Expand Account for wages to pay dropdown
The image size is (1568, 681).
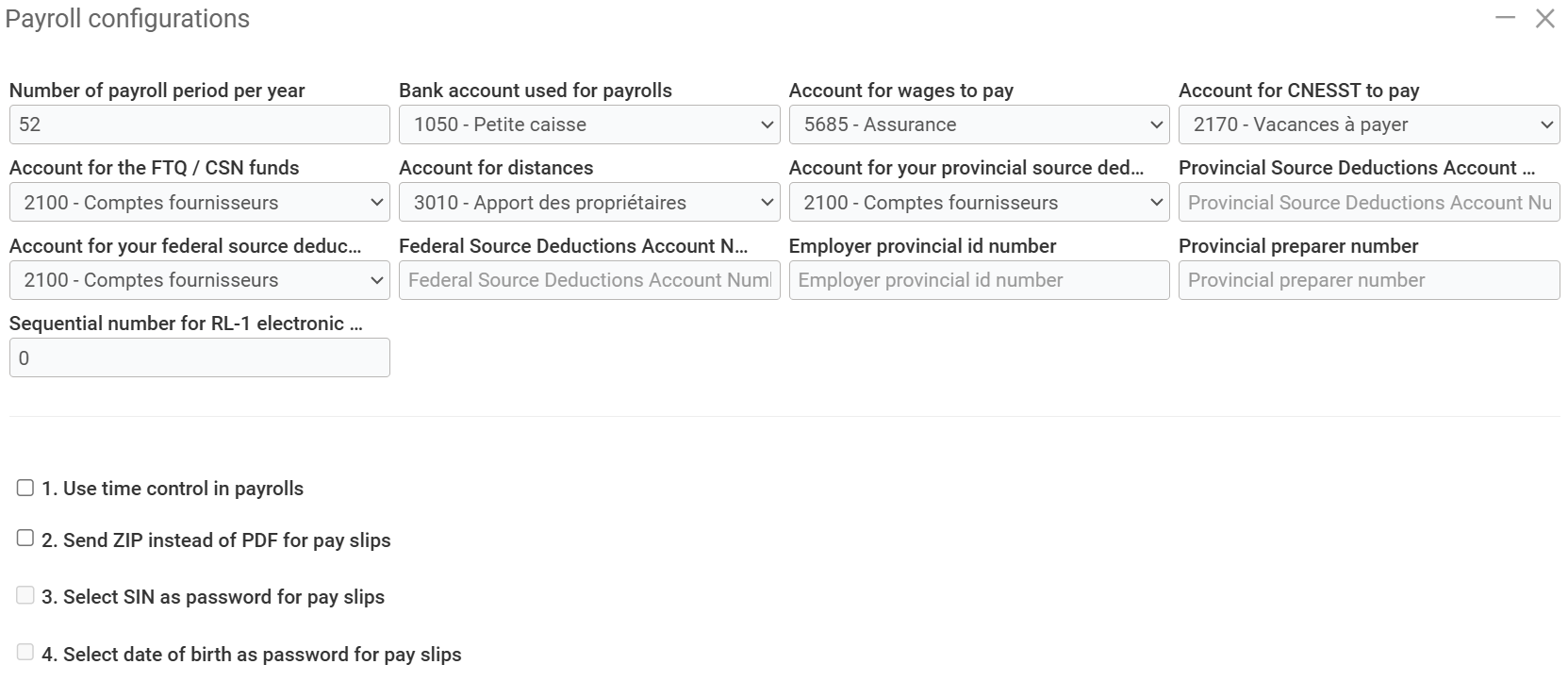(979, 125)
